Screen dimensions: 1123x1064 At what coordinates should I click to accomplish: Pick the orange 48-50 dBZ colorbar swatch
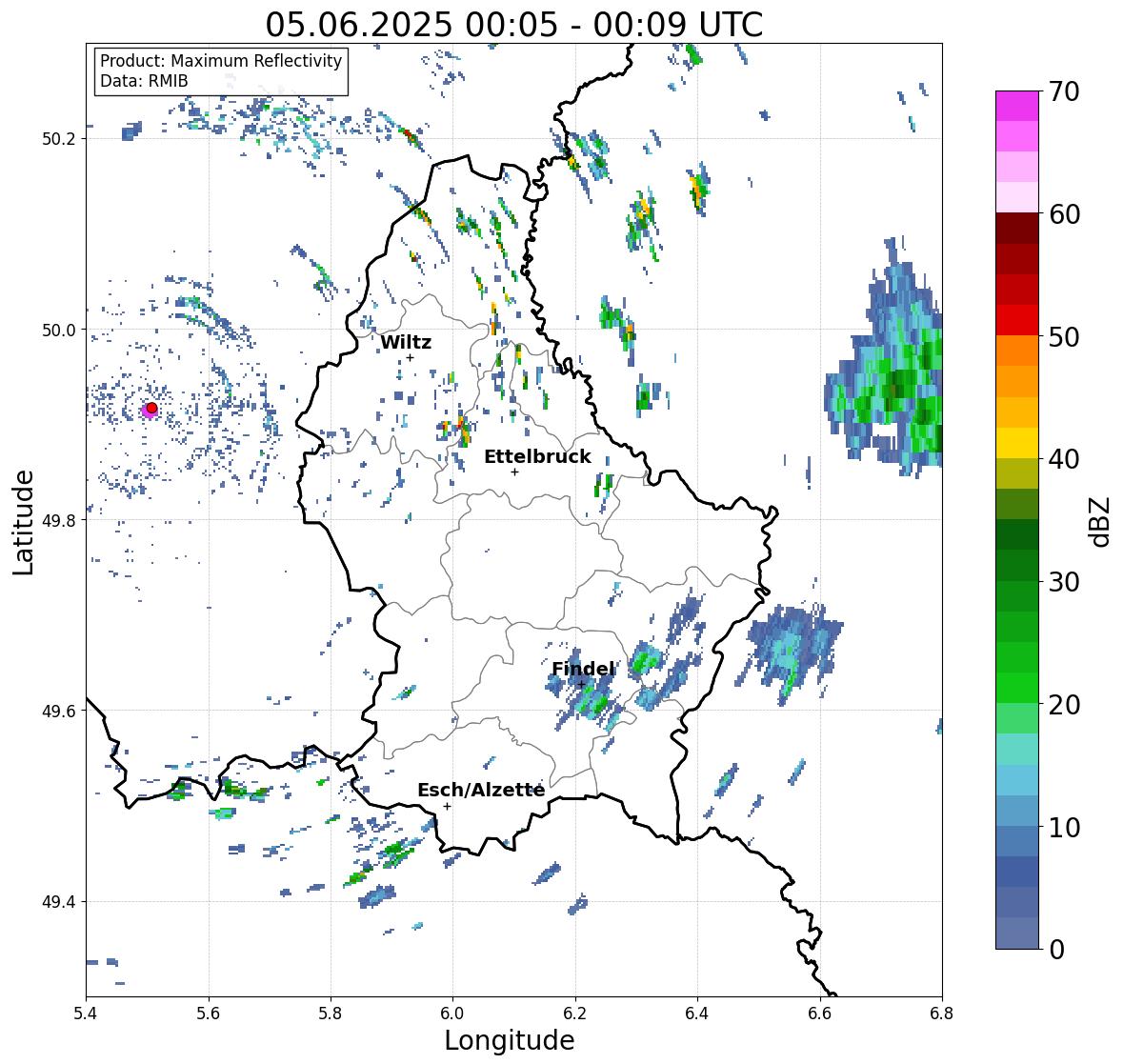1017,351
